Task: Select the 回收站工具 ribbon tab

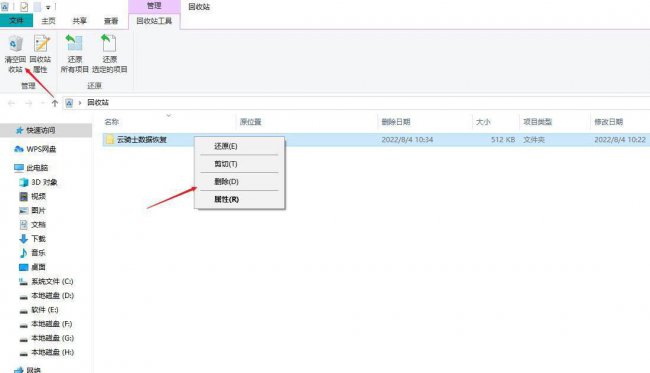Action: (154, 21)
